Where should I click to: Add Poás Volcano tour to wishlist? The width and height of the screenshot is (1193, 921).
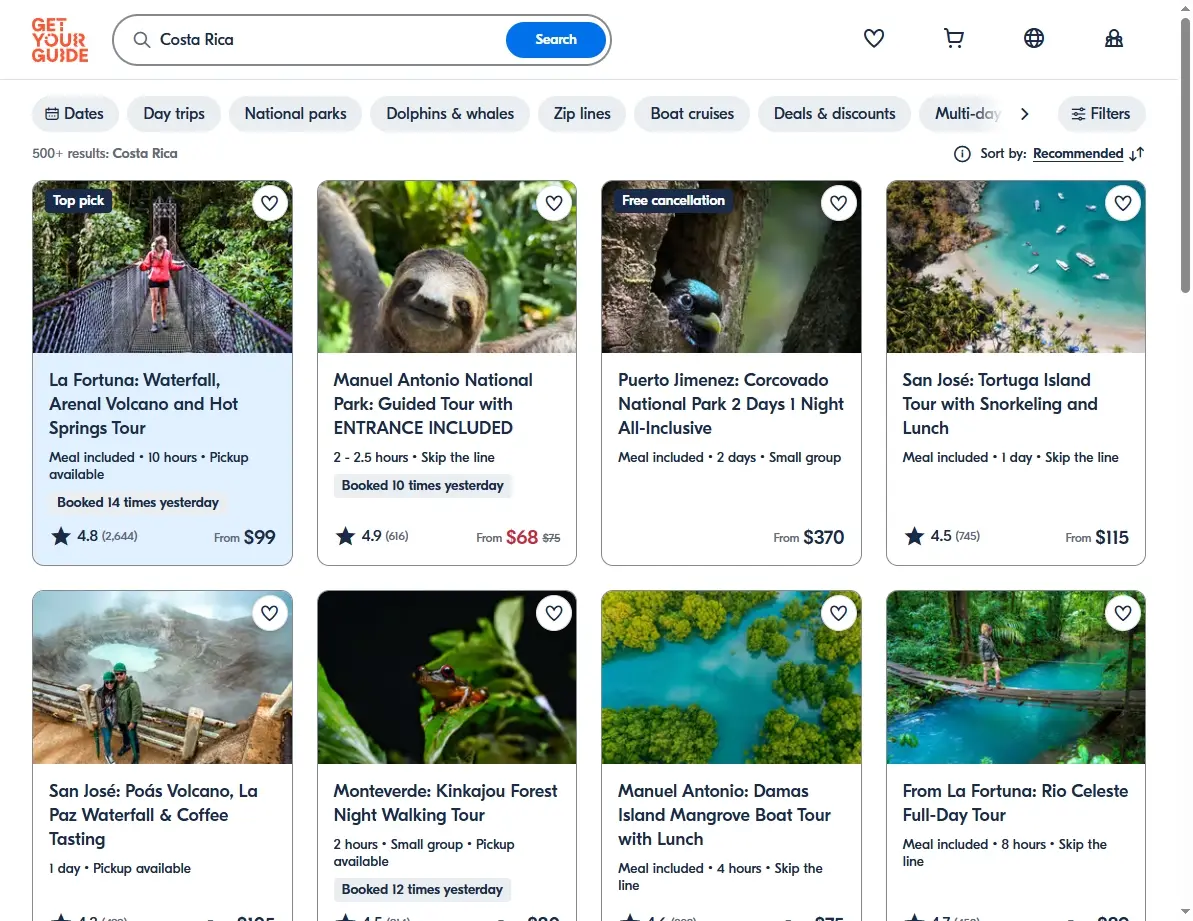[x=269, y=613]
